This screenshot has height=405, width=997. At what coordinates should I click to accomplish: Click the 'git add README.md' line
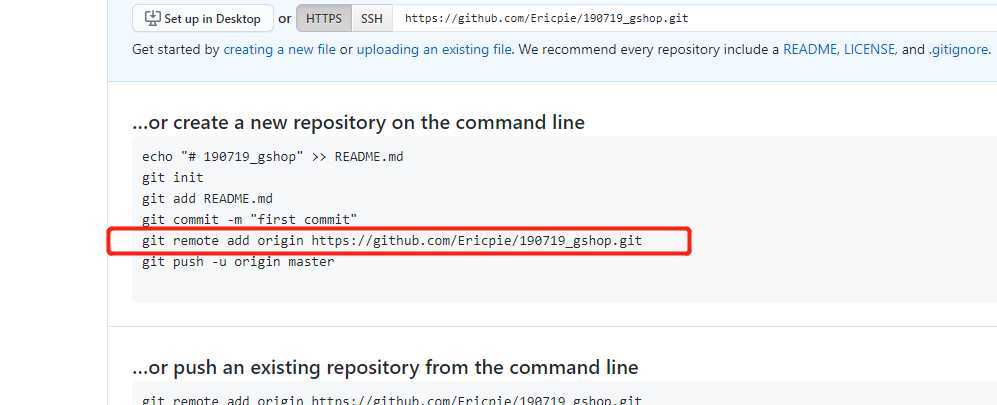207,199
